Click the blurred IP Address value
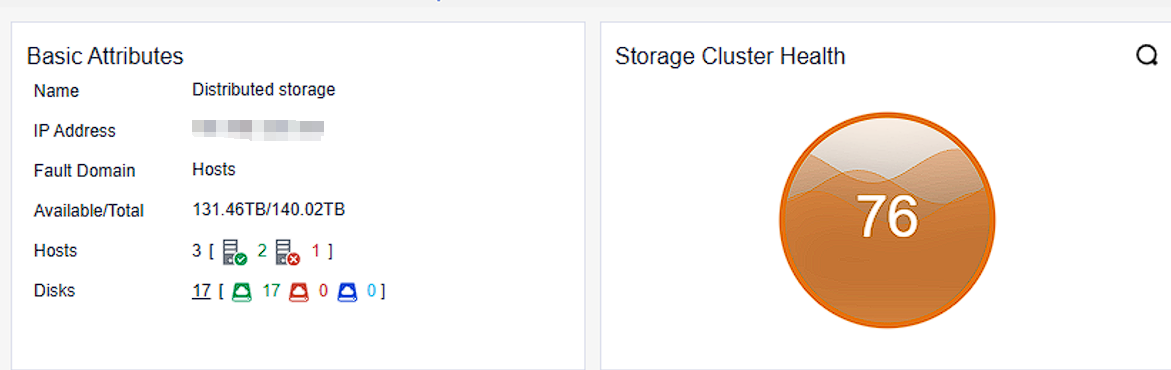The width and height of the screenshot is (1171, 370). pyautogui.click(x=258, y=129)
